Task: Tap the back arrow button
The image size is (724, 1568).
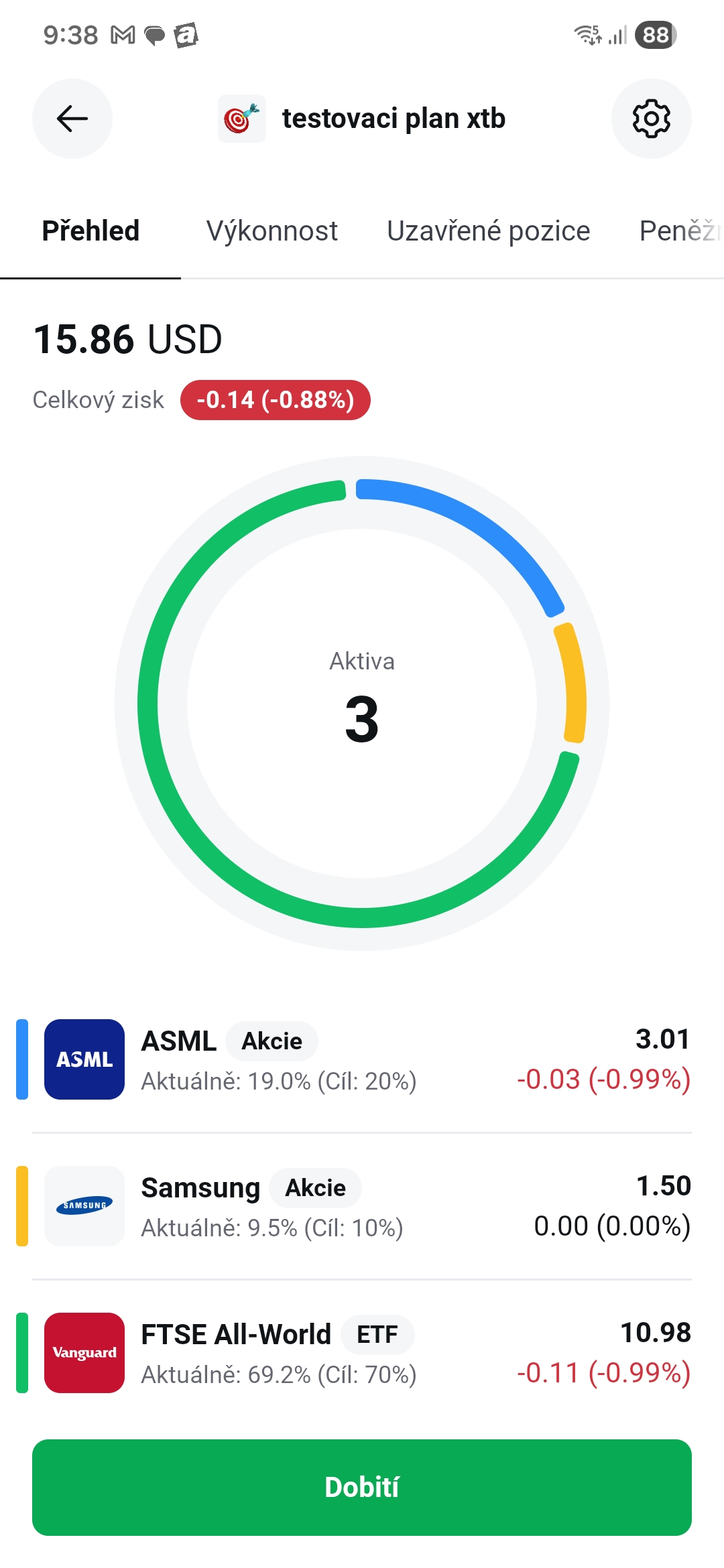Action: tap(72, 119)
